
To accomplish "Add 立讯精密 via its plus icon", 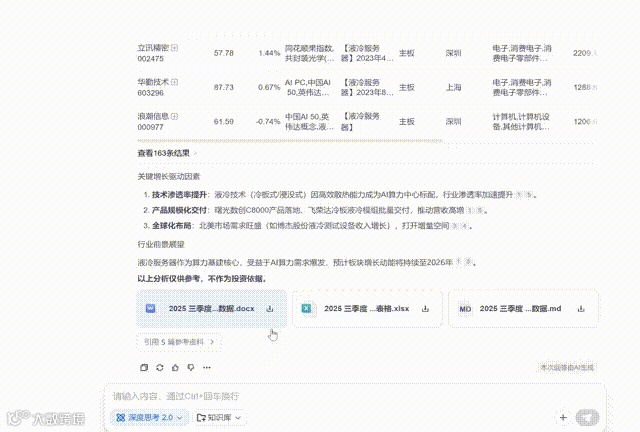I will (174, 48).
